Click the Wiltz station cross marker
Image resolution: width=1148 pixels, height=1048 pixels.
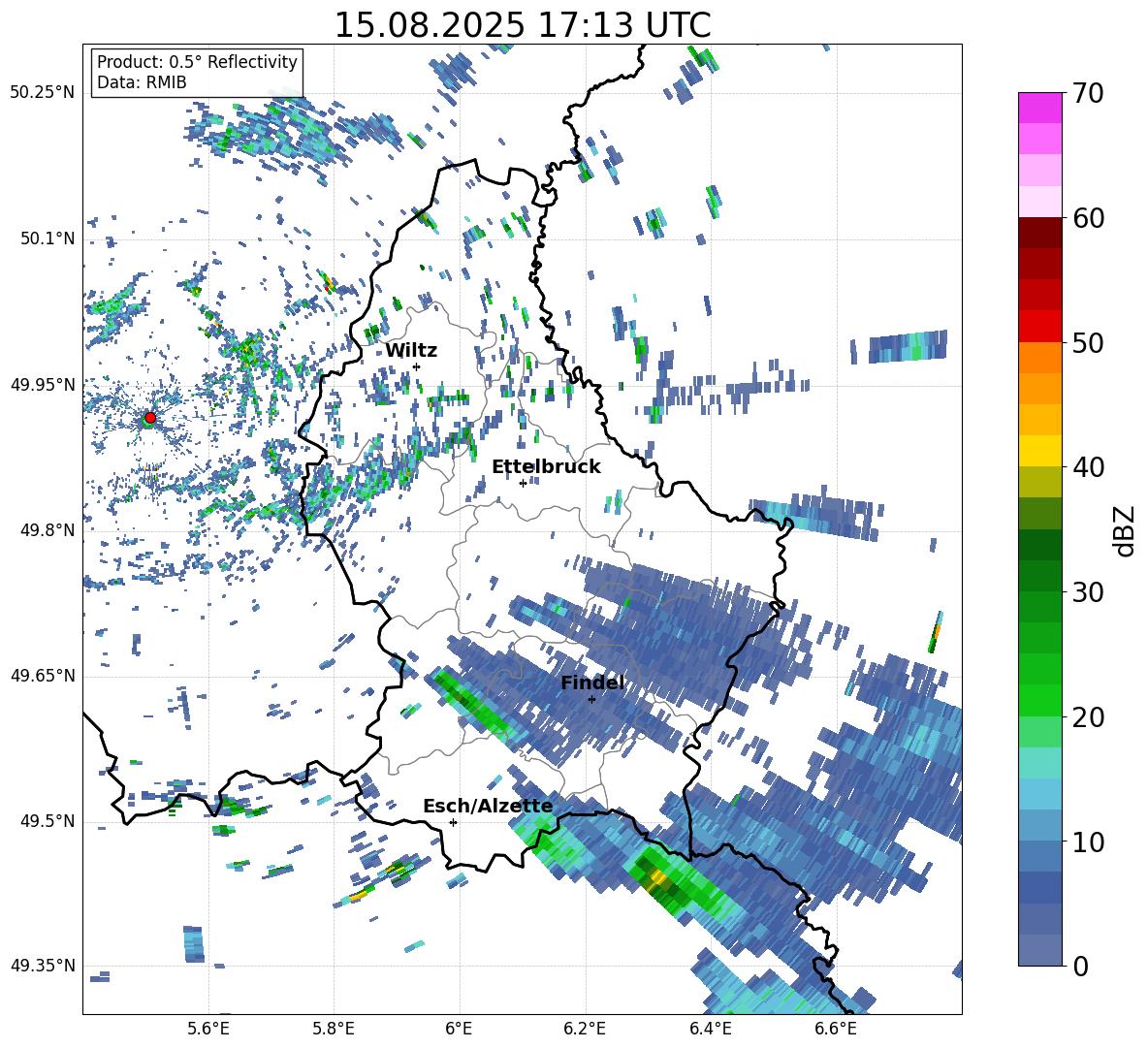click(x=417, y=366)
